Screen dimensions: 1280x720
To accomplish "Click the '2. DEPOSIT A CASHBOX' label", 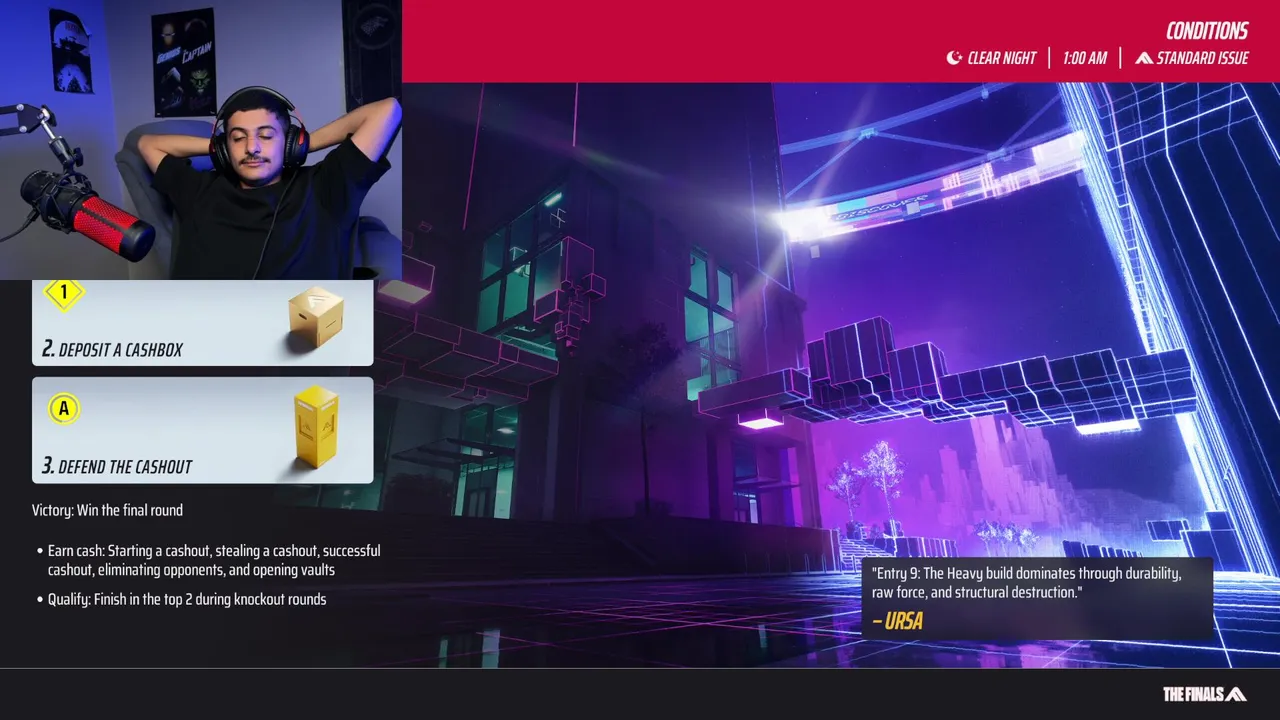I will point(112,349).
